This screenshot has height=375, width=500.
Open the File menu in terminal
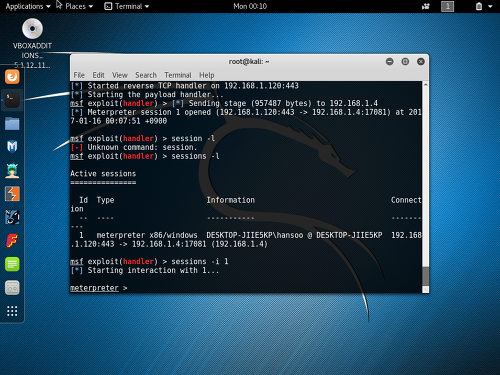coord(79,75)
